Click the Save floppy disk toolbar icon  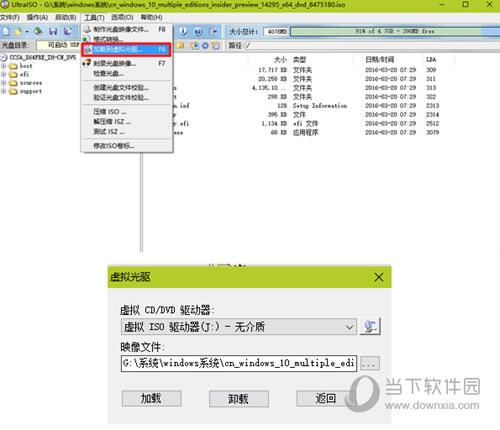point(53,31)
